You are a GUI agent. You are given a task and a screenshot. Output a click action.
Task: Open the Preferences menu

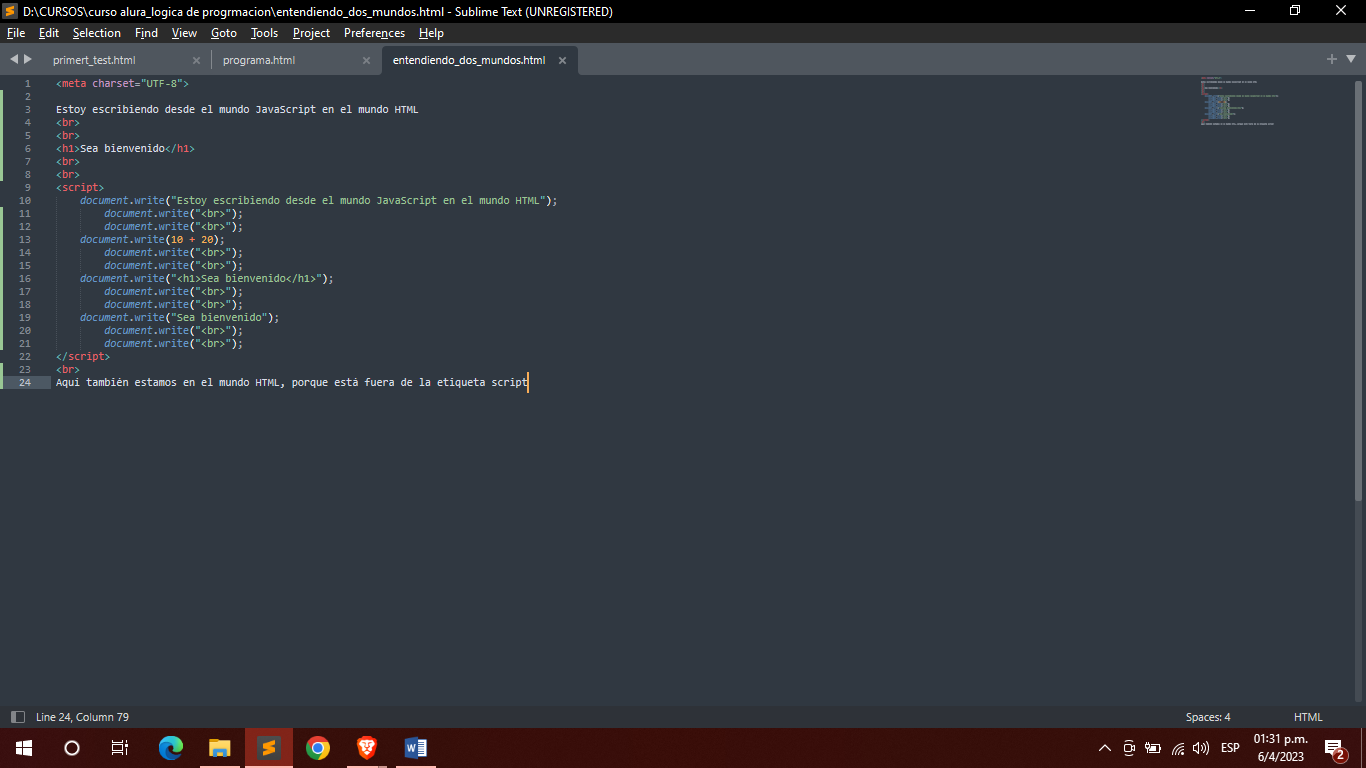click(374, 33)
